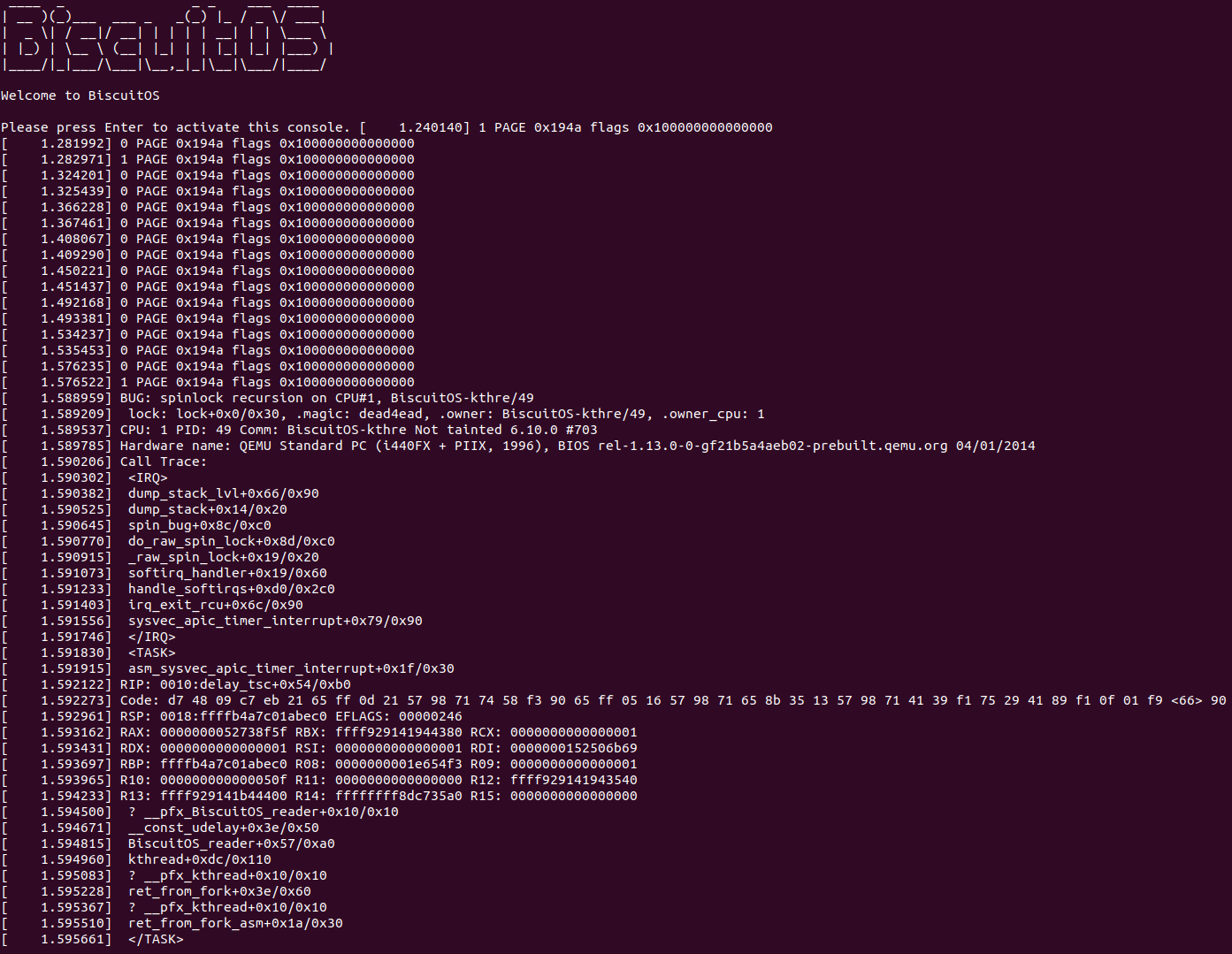Click 'Please press Enter to activate this console.' text
1232x954 pixels.
point(176,127)
